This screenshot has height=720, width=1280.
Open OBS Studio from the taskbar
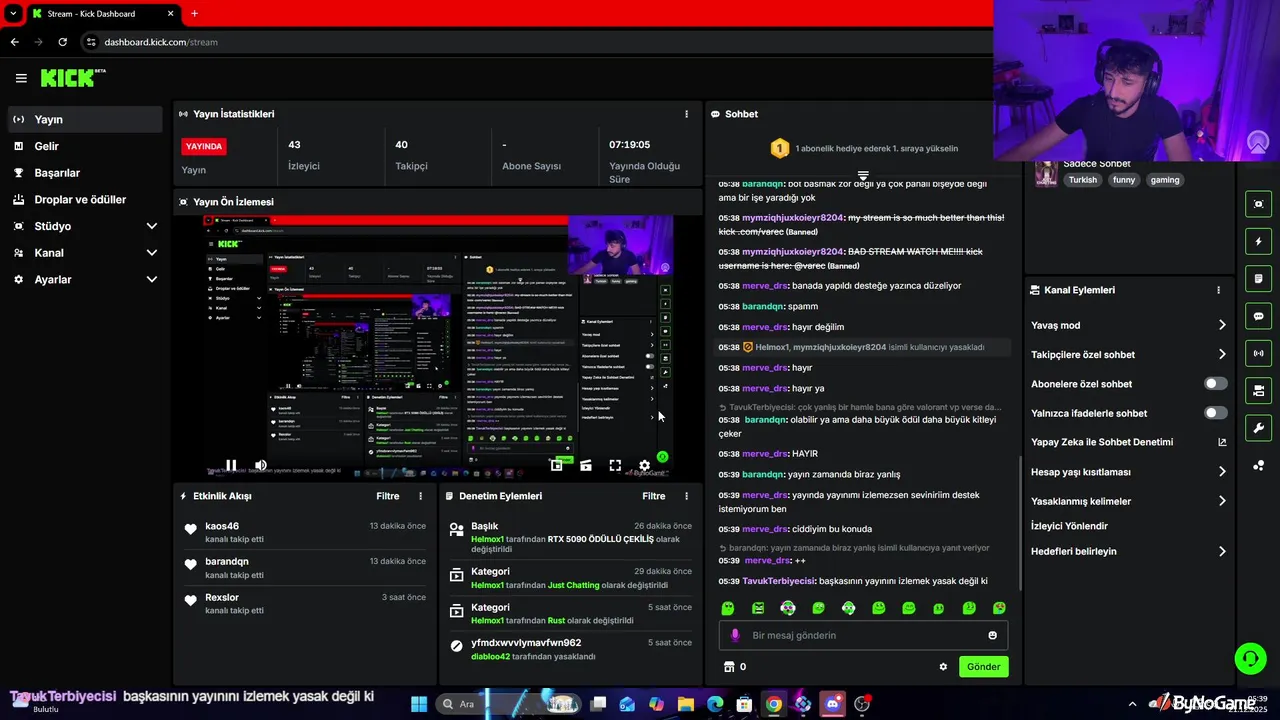(x=862, y=704)
